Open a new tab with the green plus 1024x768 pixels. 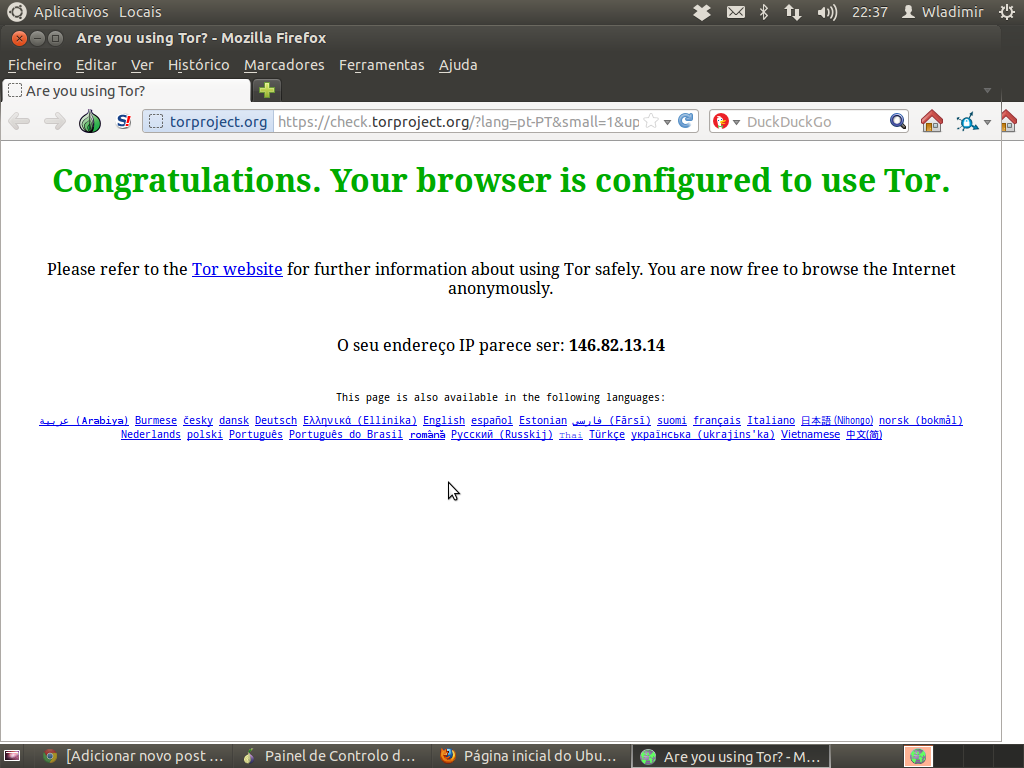(x=266, y=90)
